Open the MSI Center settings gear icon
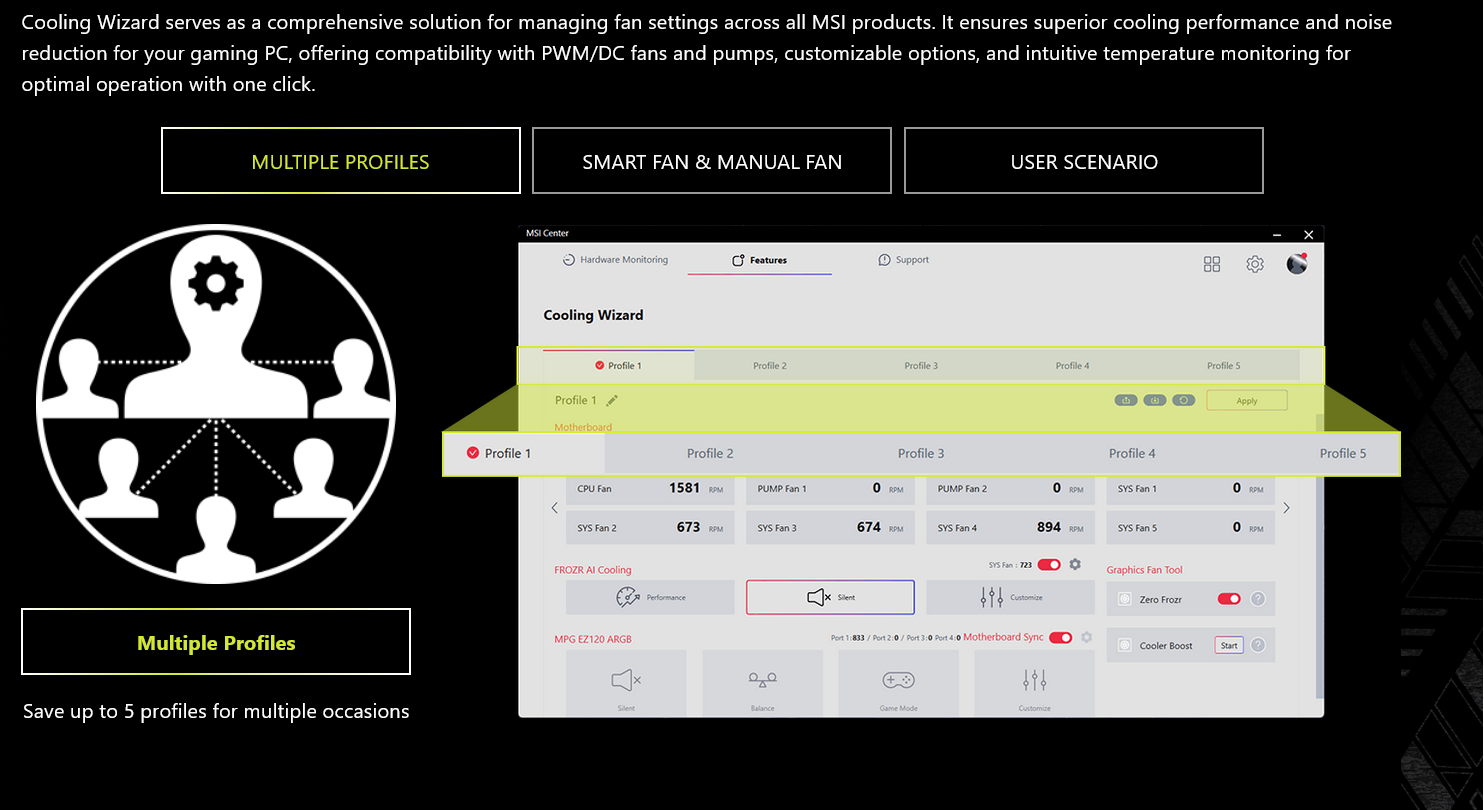 [x=1254, y=264]
